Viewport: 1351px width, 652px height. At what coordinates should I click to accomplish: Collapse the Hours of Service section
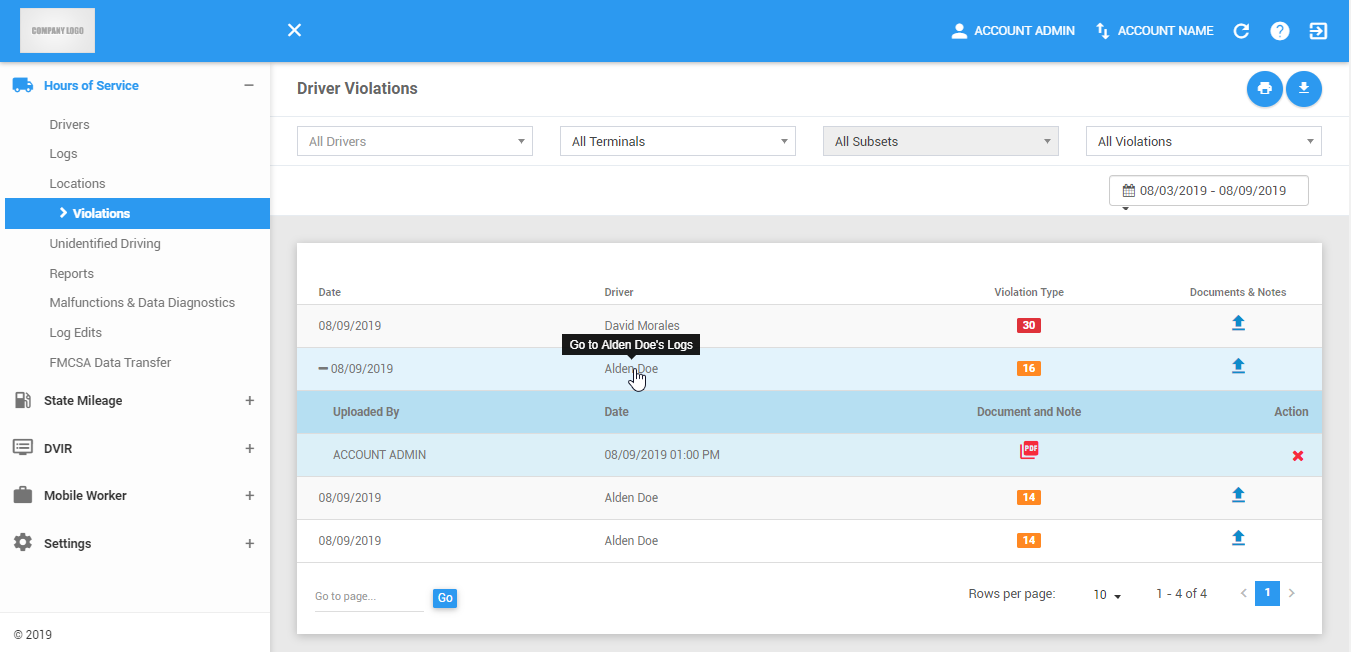pyautogui.click(x=249, y=85)
